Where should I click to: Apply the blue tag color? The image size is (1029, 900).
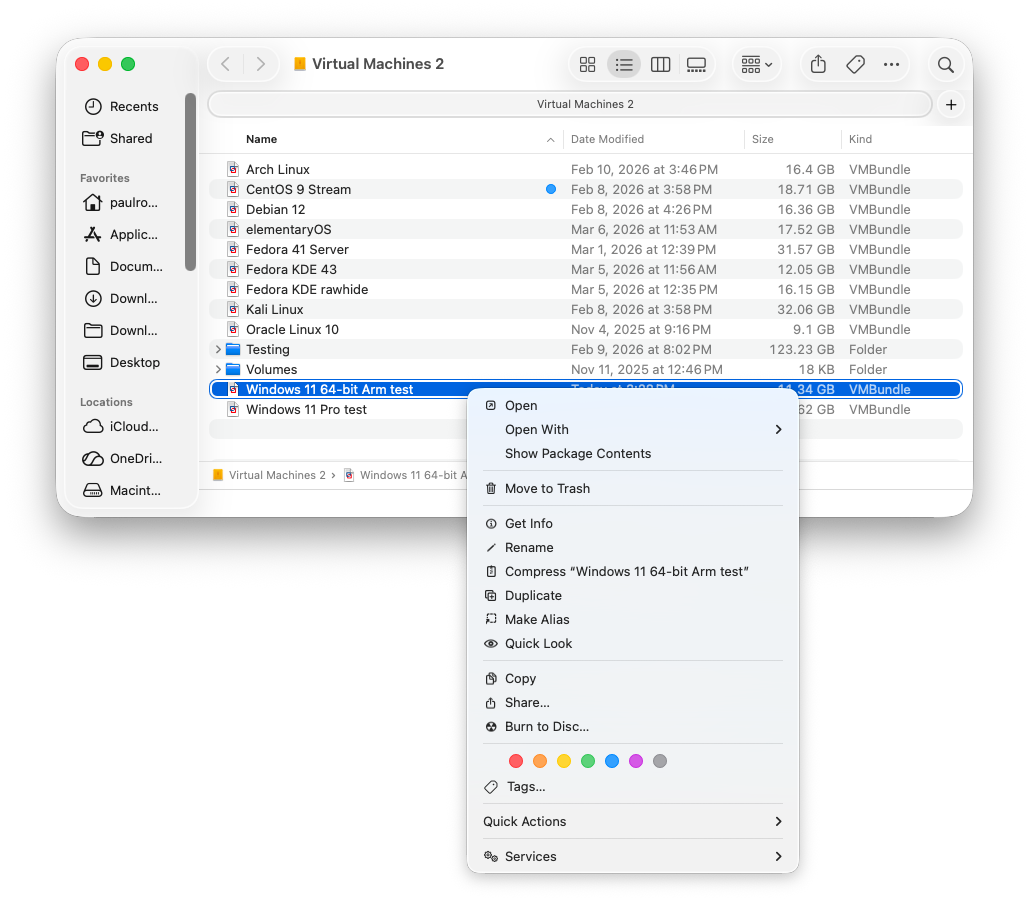(612, 761)
